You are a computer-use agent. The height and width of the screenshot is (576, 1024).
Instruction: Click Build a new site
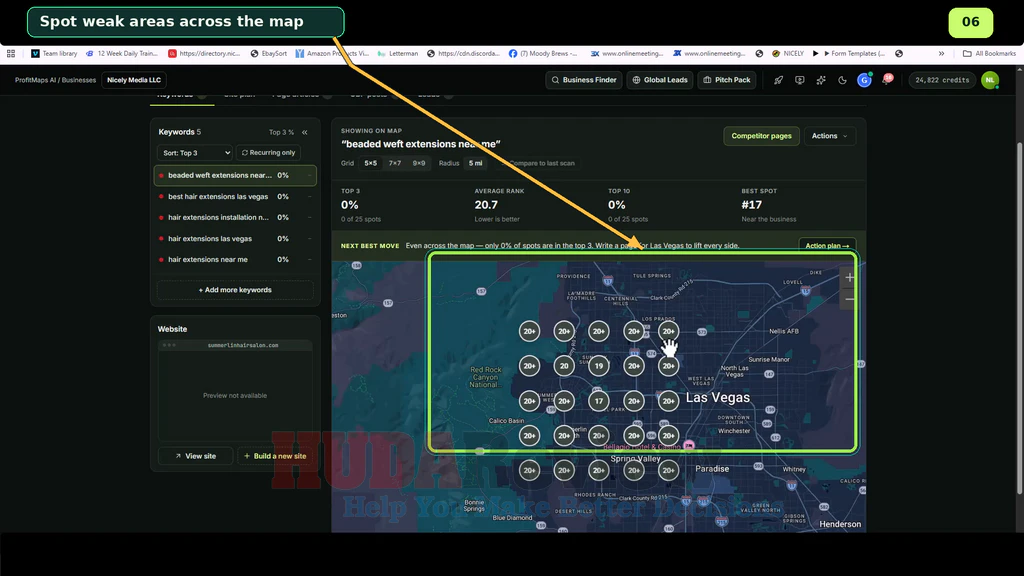tap(275, 456)
